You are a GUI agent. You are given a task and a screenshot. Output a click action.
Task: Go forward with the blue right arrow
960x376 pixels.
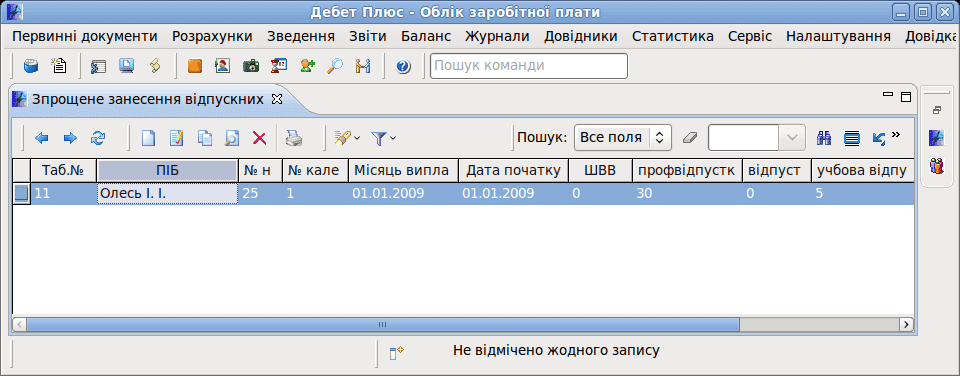pos(70,138)
